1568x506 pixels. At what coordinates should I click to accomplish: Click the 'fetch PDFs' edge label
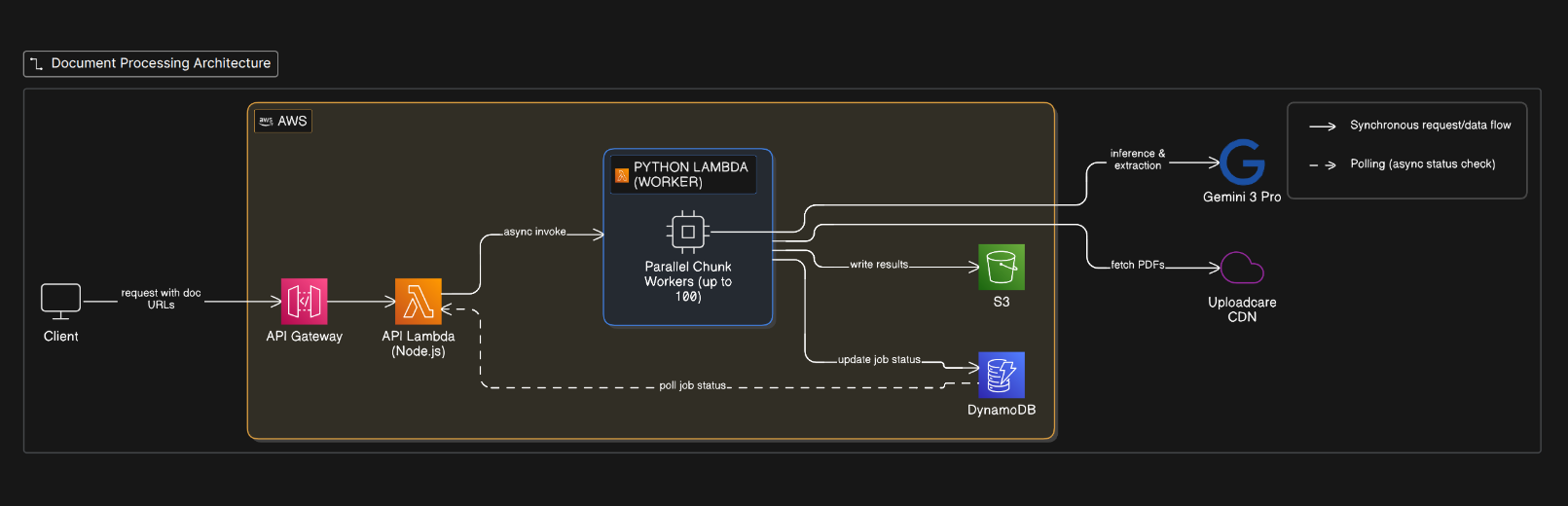pyautogui.click(x=1138, y=265)
